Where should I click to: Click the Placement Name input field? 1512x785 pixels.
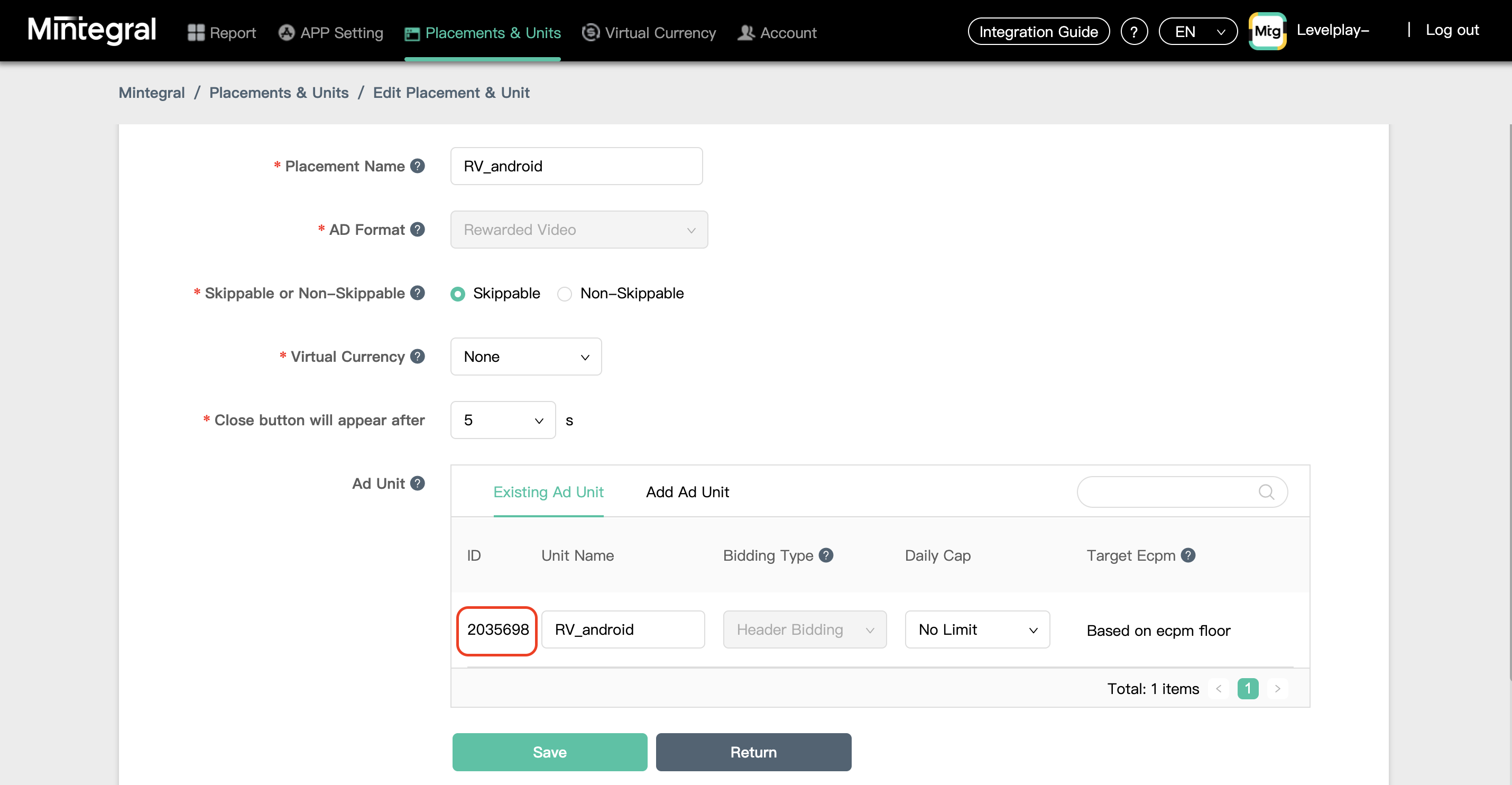[x=576, y=166]
